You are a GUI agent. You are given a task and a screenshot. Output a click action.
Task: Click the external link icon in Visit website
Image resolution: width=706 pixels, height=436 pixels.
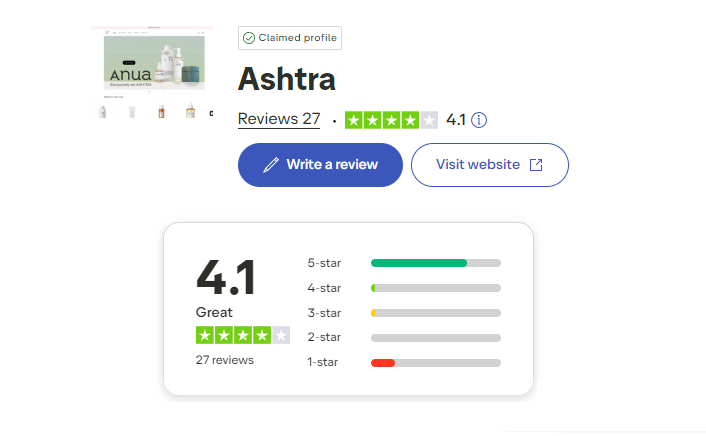(536, 165)
